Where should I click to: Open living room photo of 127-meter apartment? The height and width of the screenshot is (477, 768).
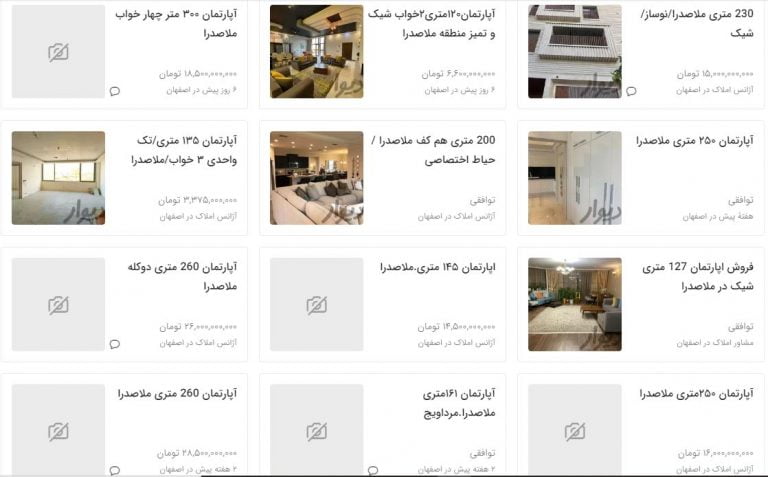point(575,304)
